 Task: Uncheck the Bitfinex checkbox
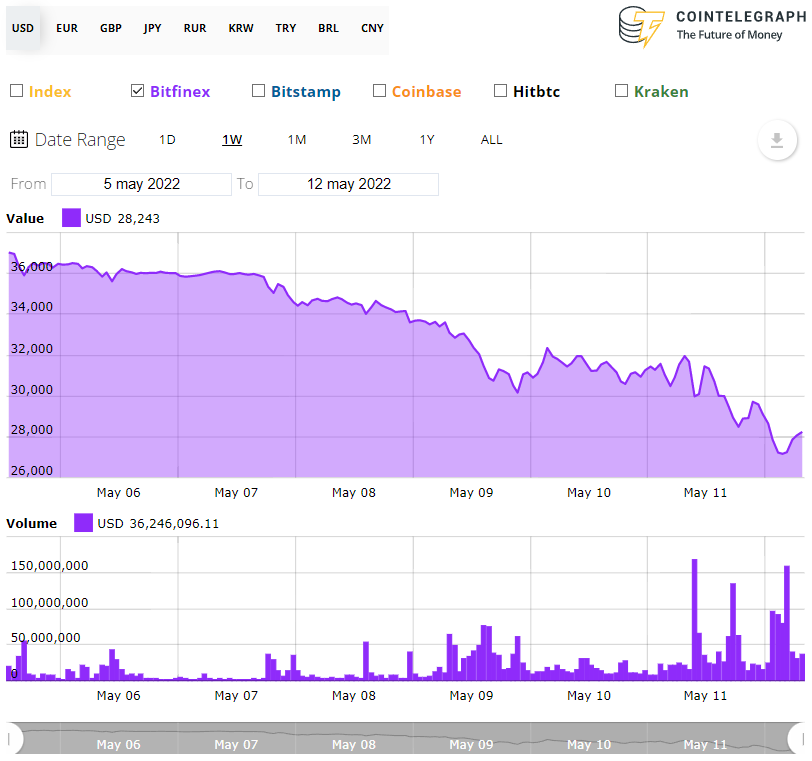click(138, 91)
